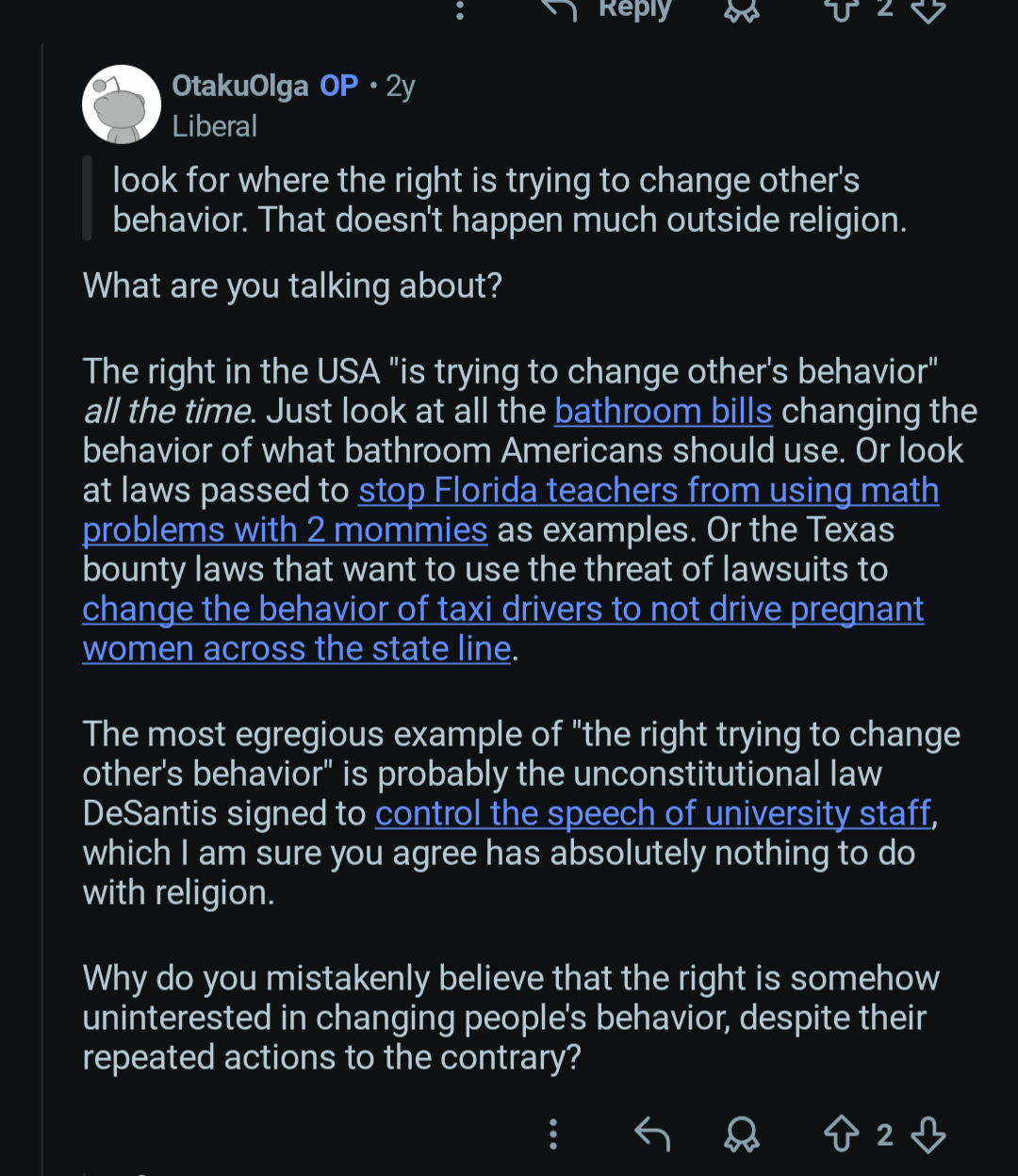Open the three-dot menu below OtakuOlga's comment

pyautogui.click(x=553, y=1135)
